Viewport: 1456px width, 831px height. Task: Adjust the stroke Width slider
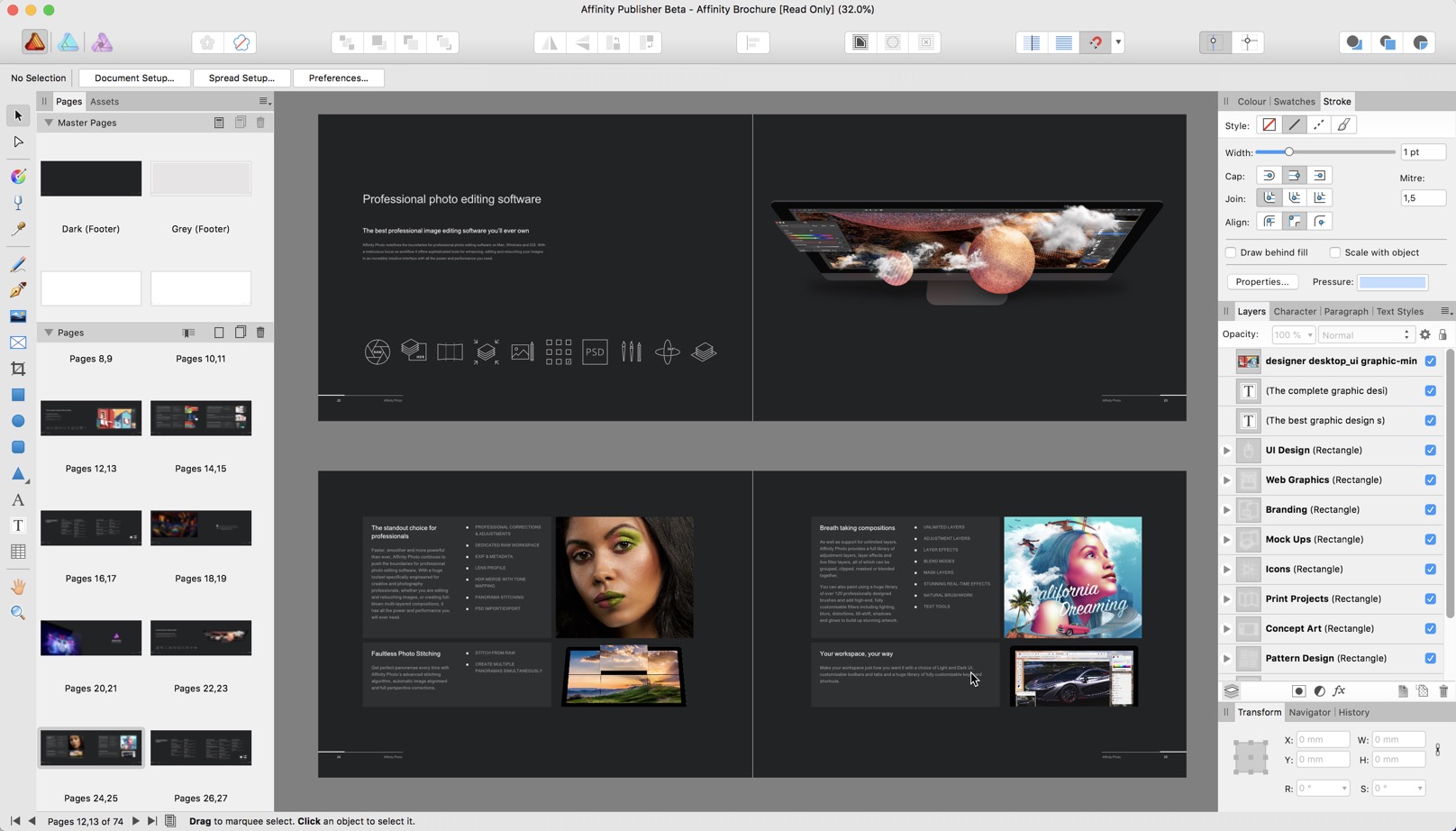(1325, 152)
